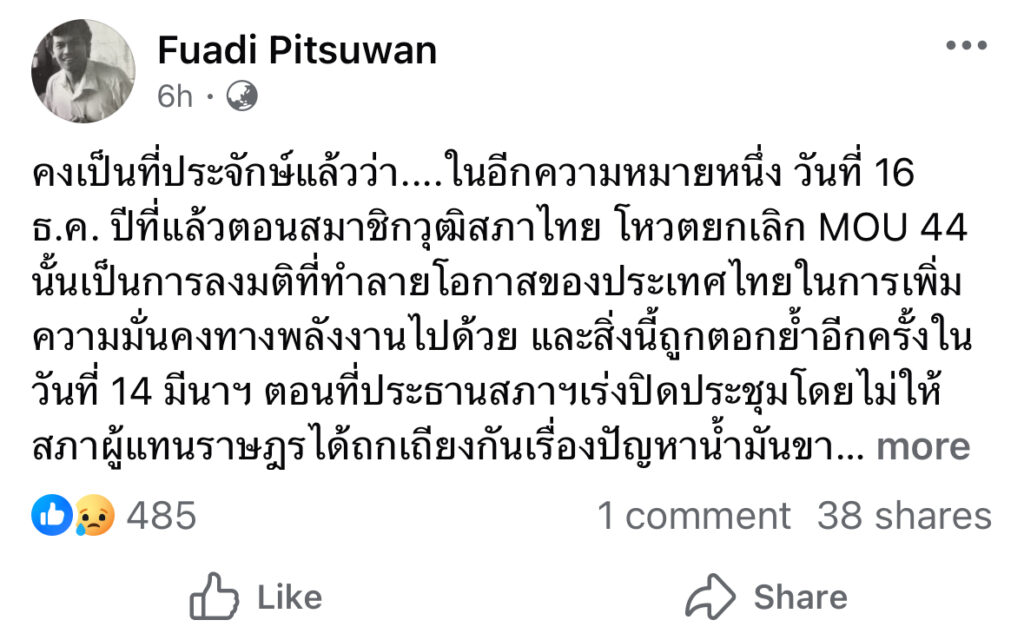Open the post options three-dot menu
Image resolution: width=1024 pixels, height=640 pixels.
pyautogui.click(x=965, y=47)
